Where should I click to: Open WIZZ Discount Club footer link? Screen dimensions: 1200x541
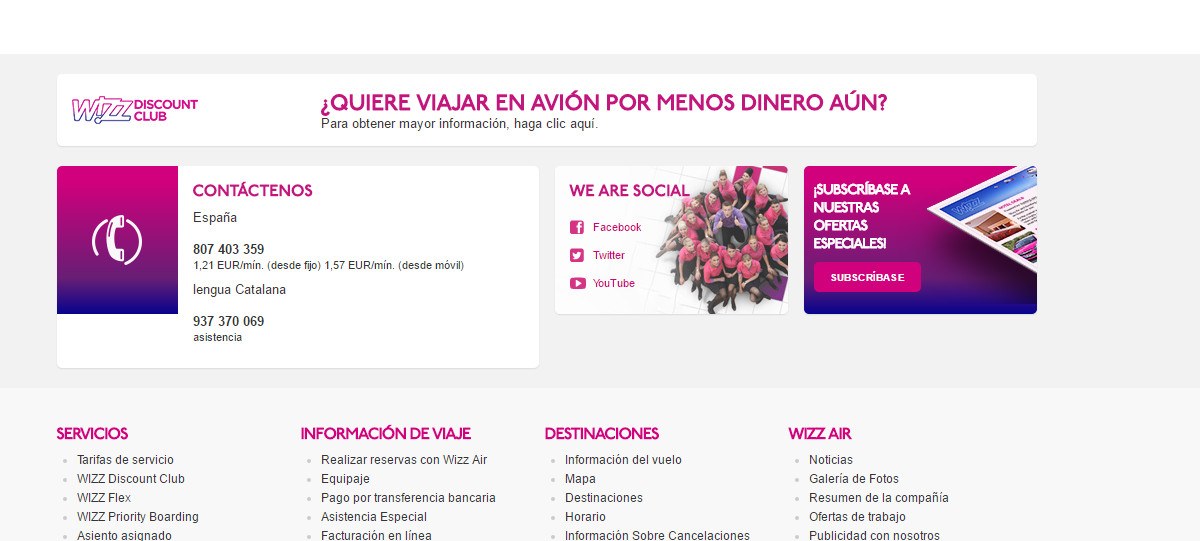point(131,479)
